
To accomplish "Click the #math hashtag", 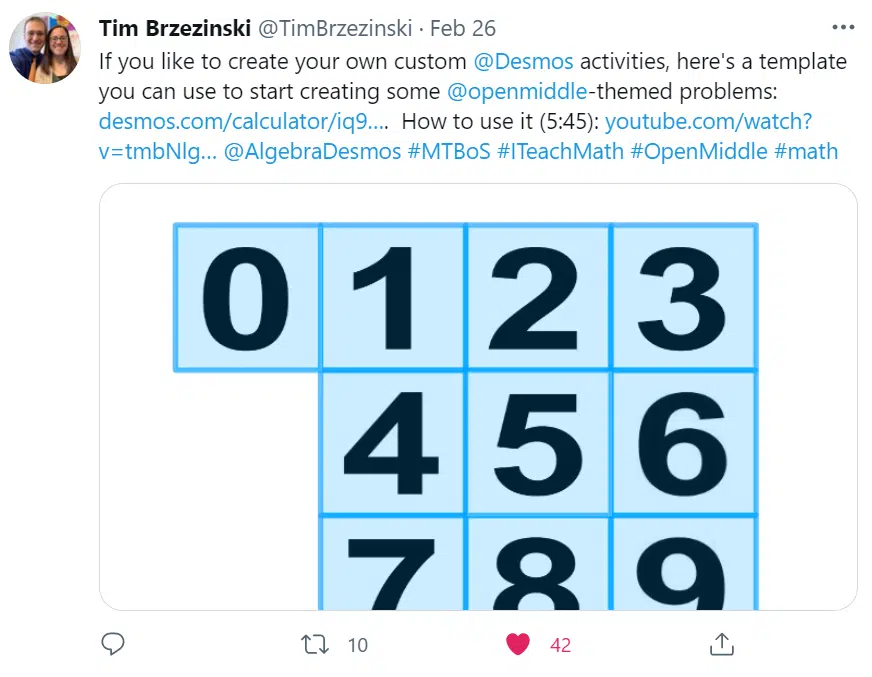I will click(806, 151).
